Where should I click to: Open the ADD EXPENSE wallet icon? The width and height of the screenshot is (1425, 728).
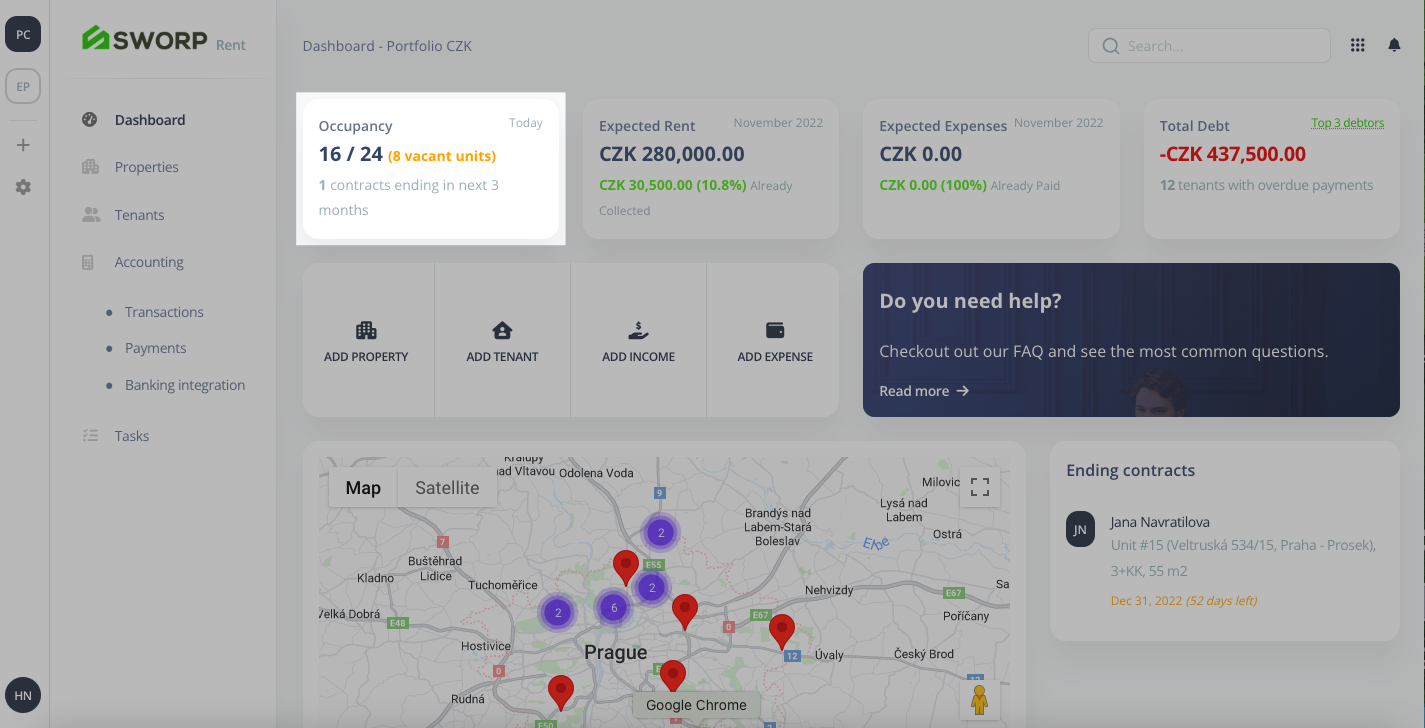[773, 329]
